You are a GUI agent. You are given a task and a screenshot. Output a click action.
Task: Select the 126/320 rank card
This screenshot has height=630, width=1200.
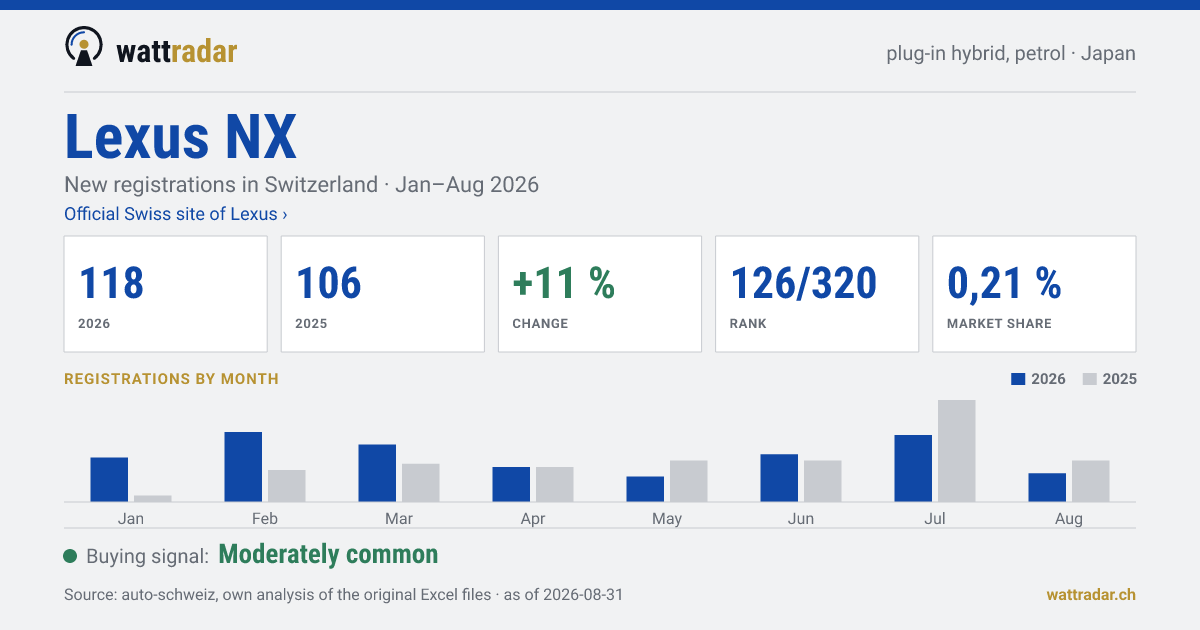817,294
